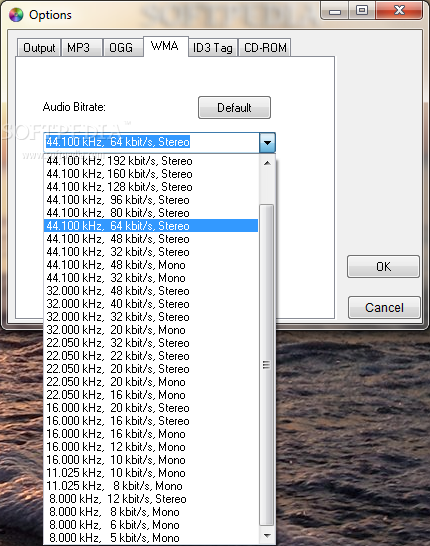Choose 22.050 kHz, 20 kbit/s, Mono
Screen dimensions: 430x546
[x=151, y=382]
